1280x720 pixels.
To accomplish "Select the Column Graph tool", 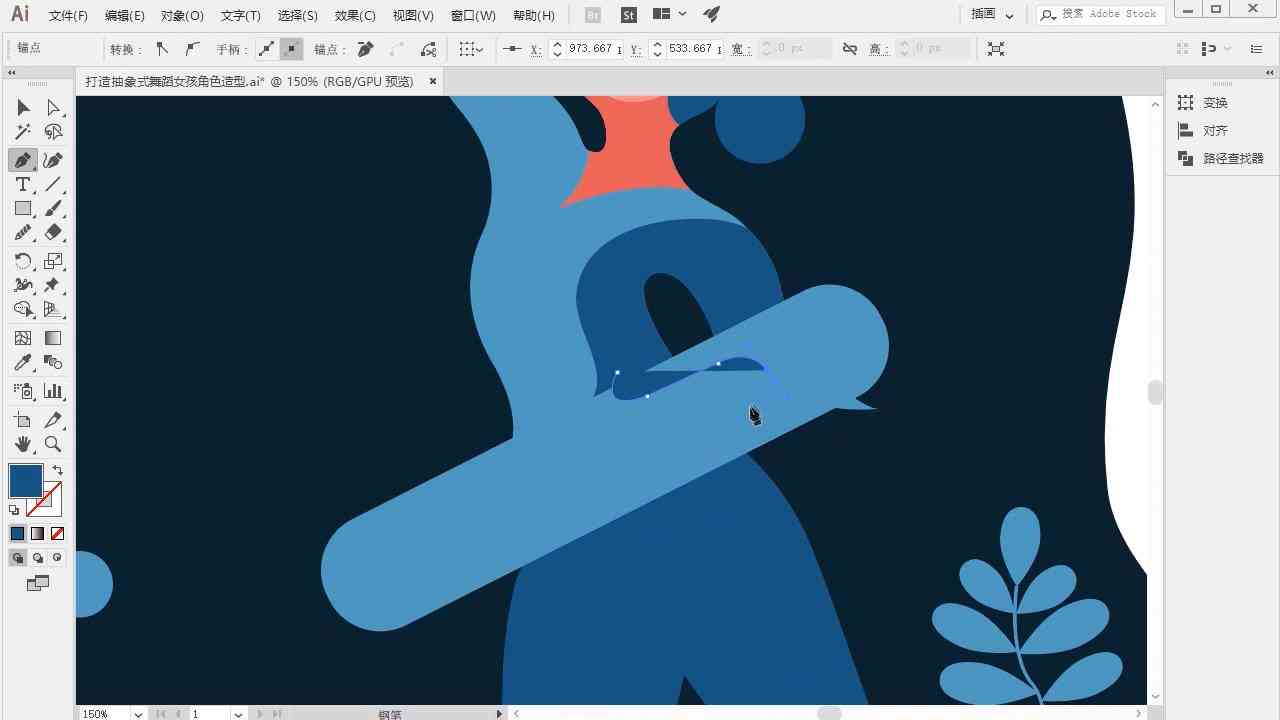I will click(x=53, y=391).
